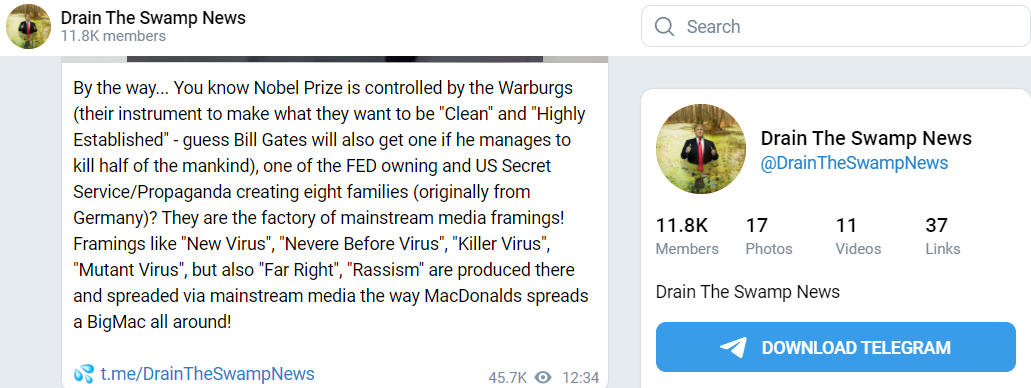Select the 17 Photos counter
Screen dimensions: 1031x388
coord(769,236)
